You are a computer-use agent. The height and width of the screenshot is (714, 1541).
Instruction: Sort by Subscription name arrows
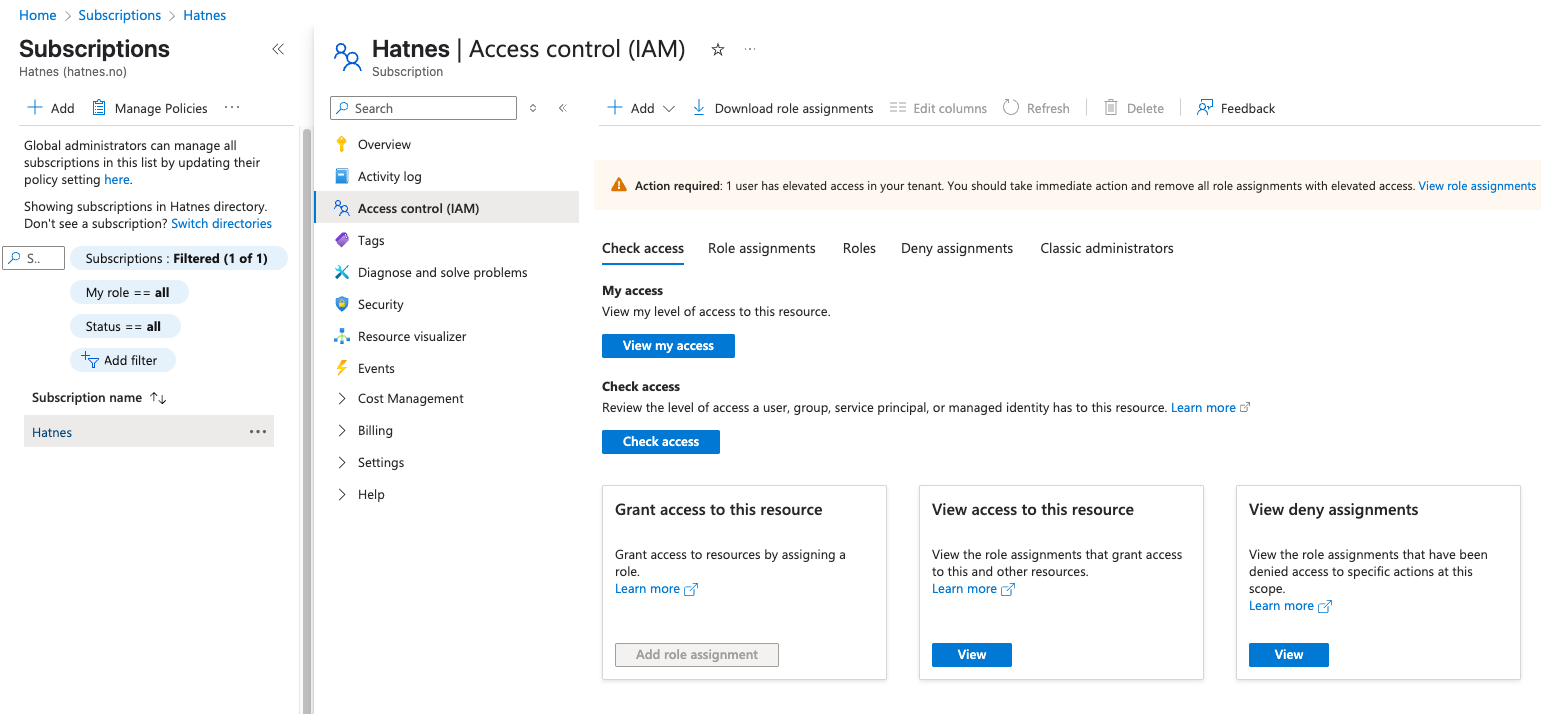pyautogui.click(x=158, y=398)
